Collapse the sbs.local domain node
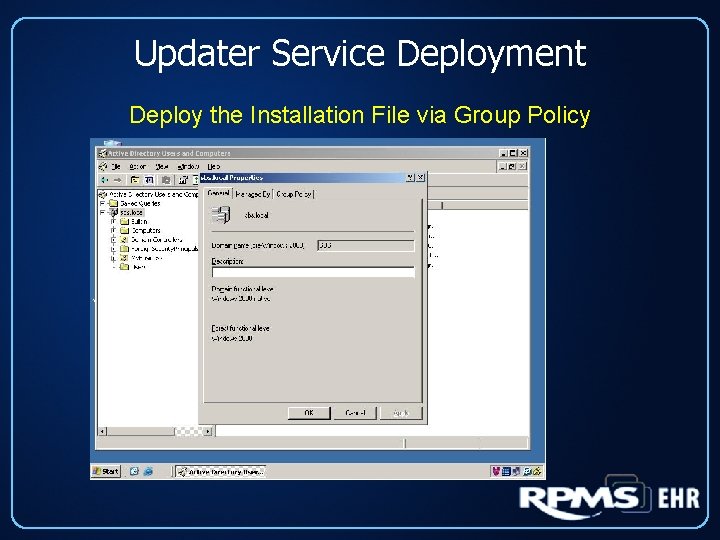 click(x=102, y=212)
